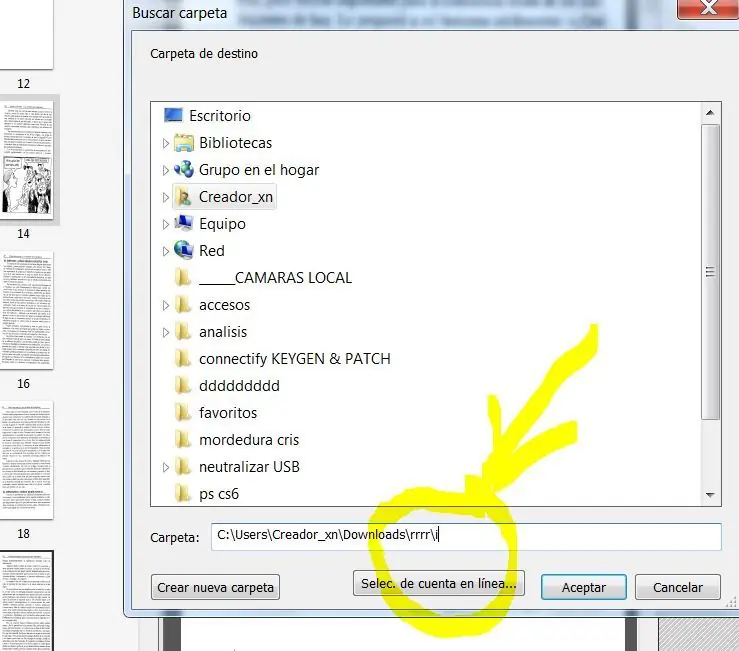The image size is (739, 651).
Task: Expand the accesos folder node
Action: pyautogui.click(x=165, y=305)
